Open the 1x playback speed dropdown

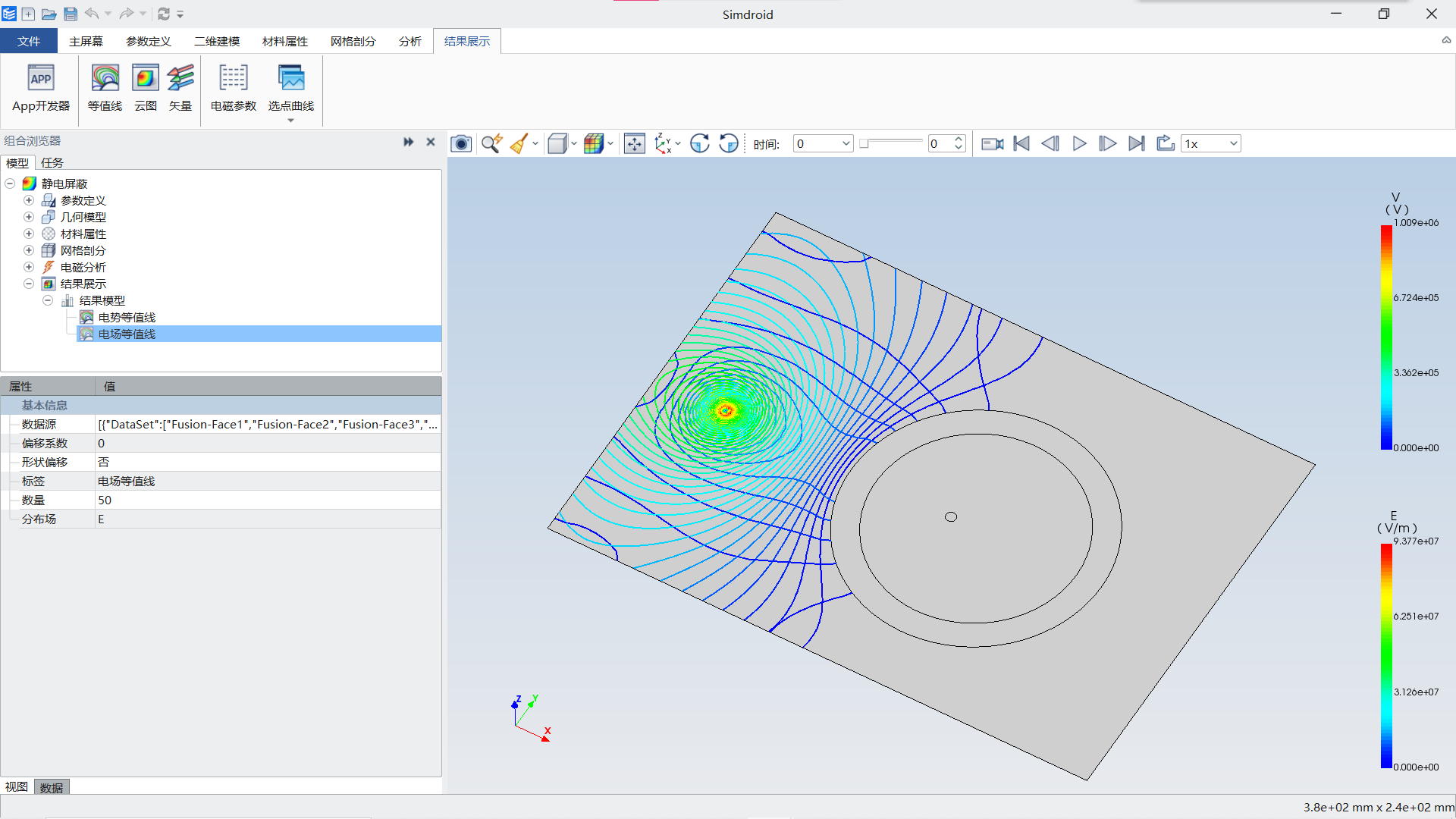pyautogui.click(x=1211, y=143)
